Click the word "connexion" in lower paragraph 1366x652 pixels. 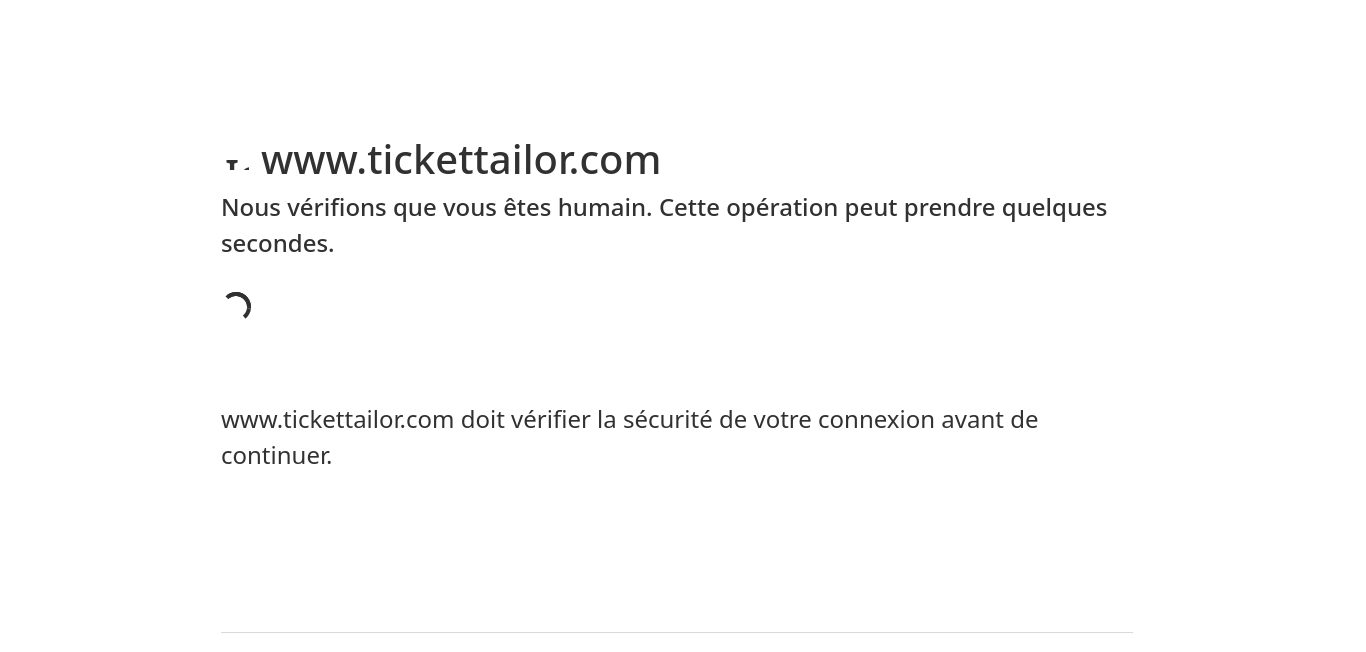[x=876, y=420]
